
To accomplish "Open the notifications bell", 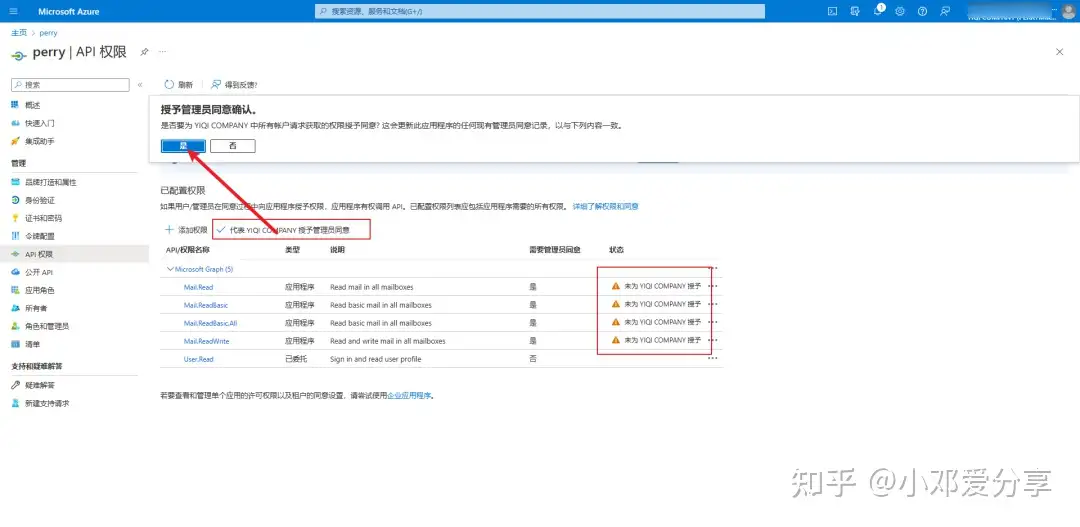I will coord(878,11).
